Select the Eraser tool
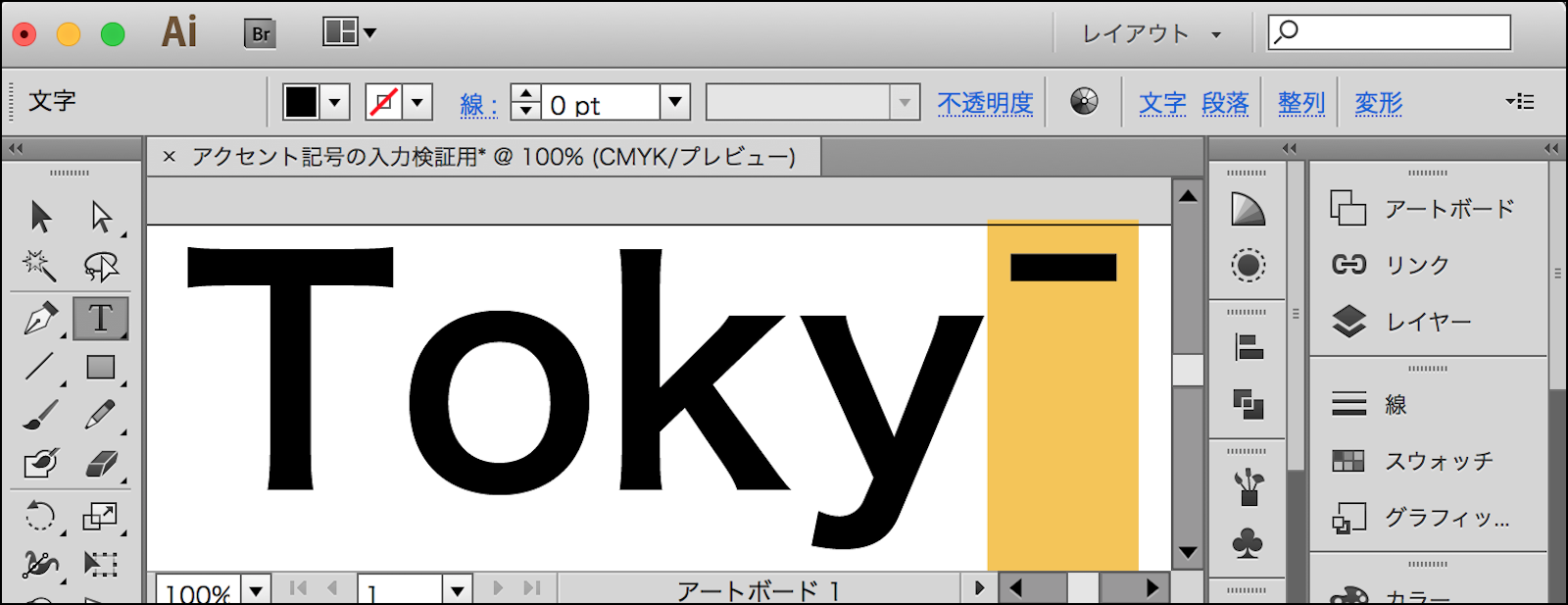Screen dimensions: 1568x605 [x=100, y=463]
